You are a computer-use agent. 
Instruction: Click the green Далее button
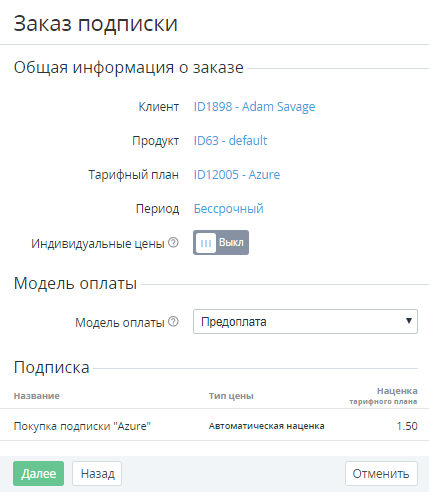pyautogui.click(x=38, y=473)
